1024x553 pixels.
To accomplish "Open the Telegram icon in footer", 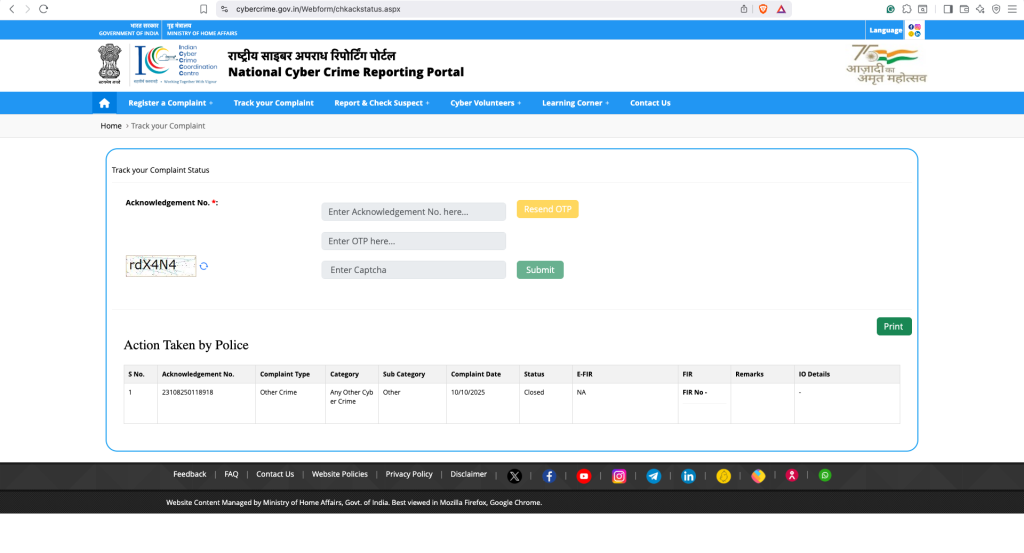I will (x=653, y=476).
